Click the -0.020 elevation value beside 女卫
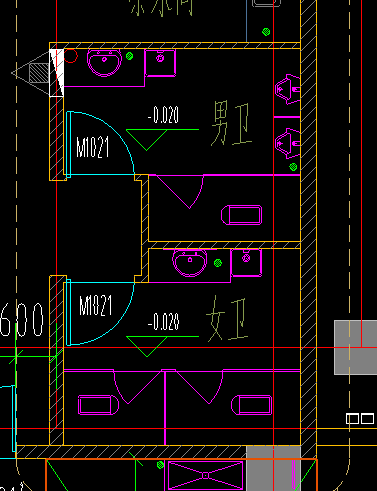Screen dimensions: 377x491 (x=163, y=322)
